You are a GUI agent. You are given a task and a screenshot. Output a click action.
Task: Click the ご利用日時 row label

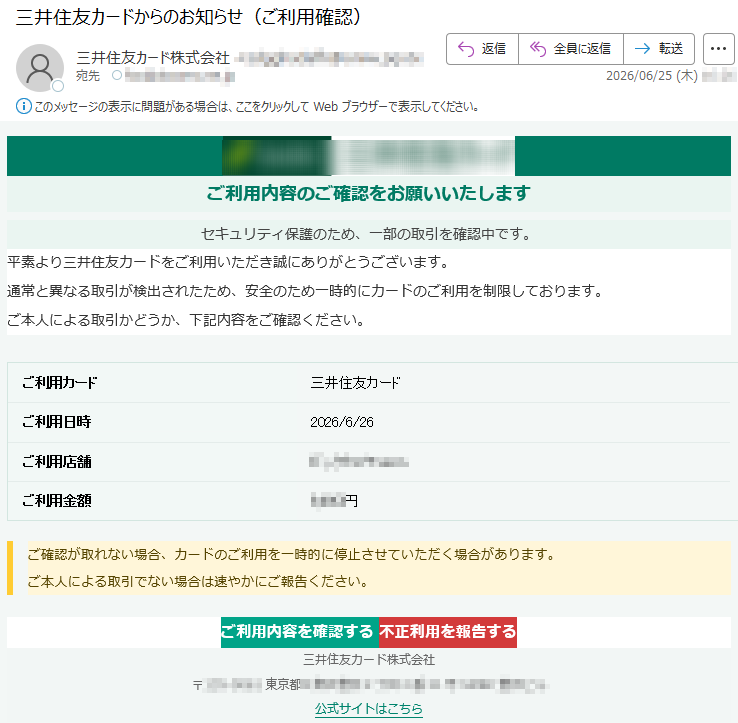coord(56,422)
